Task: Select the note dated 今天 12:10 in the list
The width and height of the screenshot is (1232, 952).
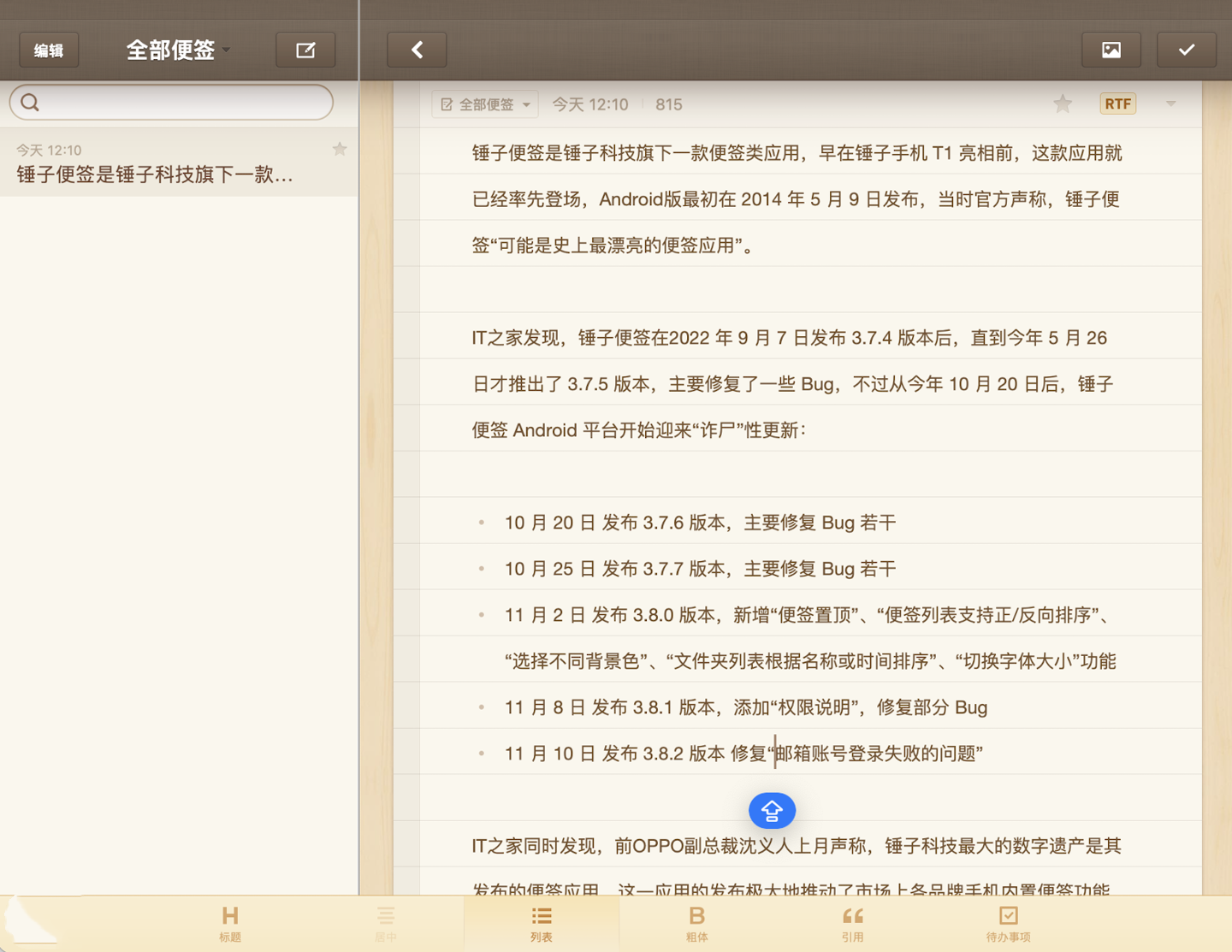Action: pos(163,164)
